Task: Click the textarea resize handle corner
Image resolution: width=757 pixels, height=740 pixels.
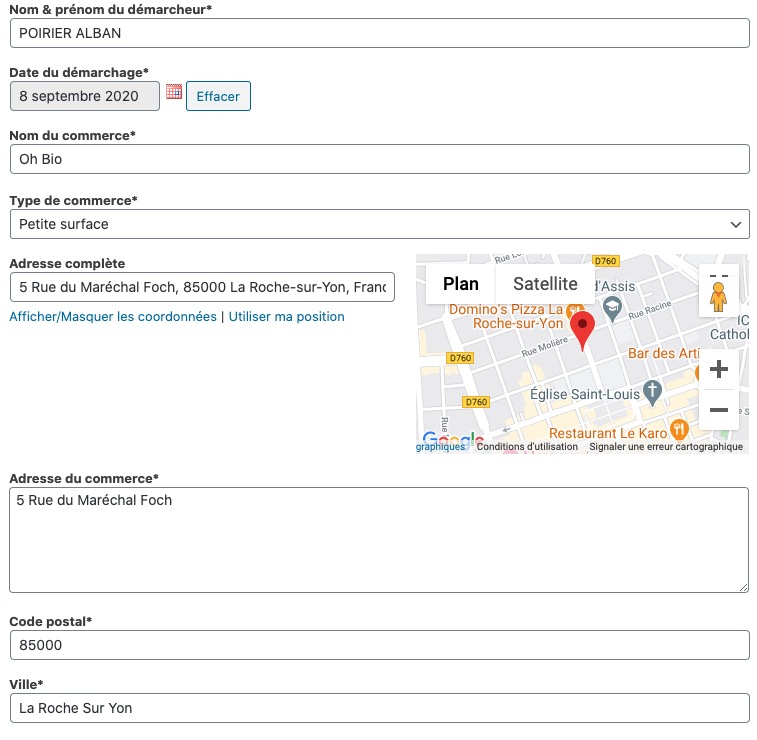Action: coord(743,587)
